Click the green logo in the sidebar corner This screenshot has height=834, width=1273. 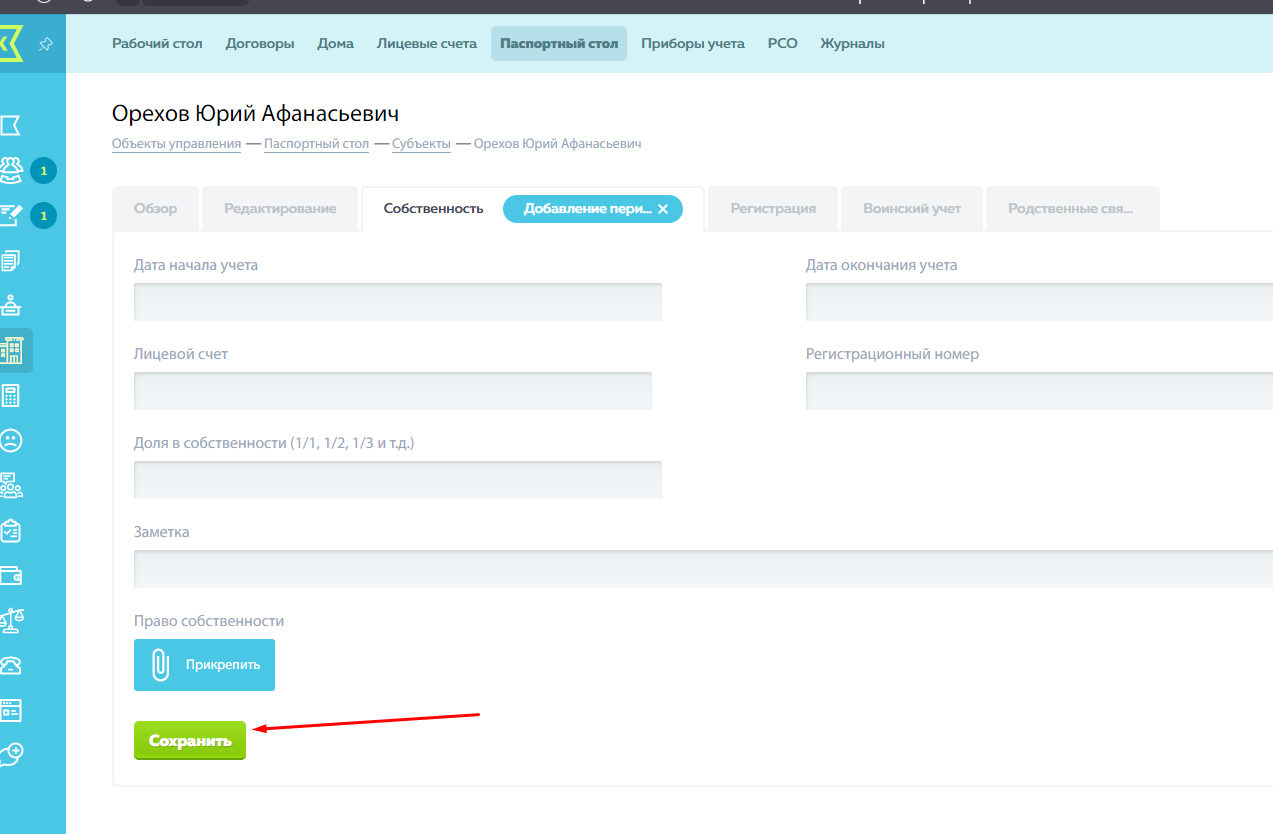click(10, 45)
